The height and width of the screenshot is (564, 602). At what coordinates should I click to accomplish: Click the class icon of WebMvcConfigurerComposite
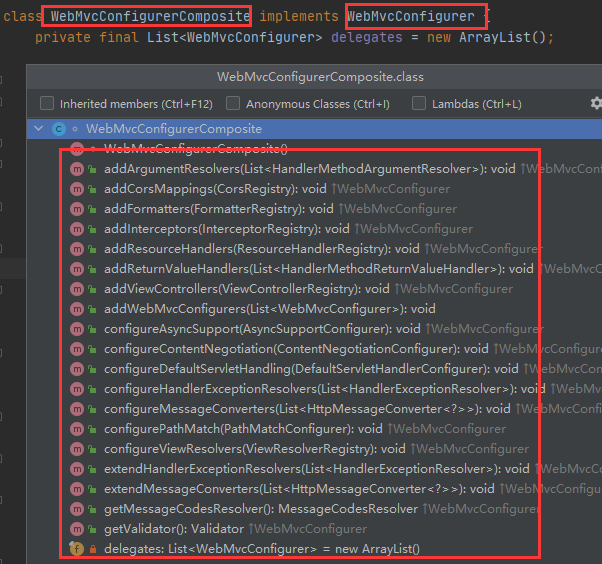pyautogui.click(x=59, y=129)
